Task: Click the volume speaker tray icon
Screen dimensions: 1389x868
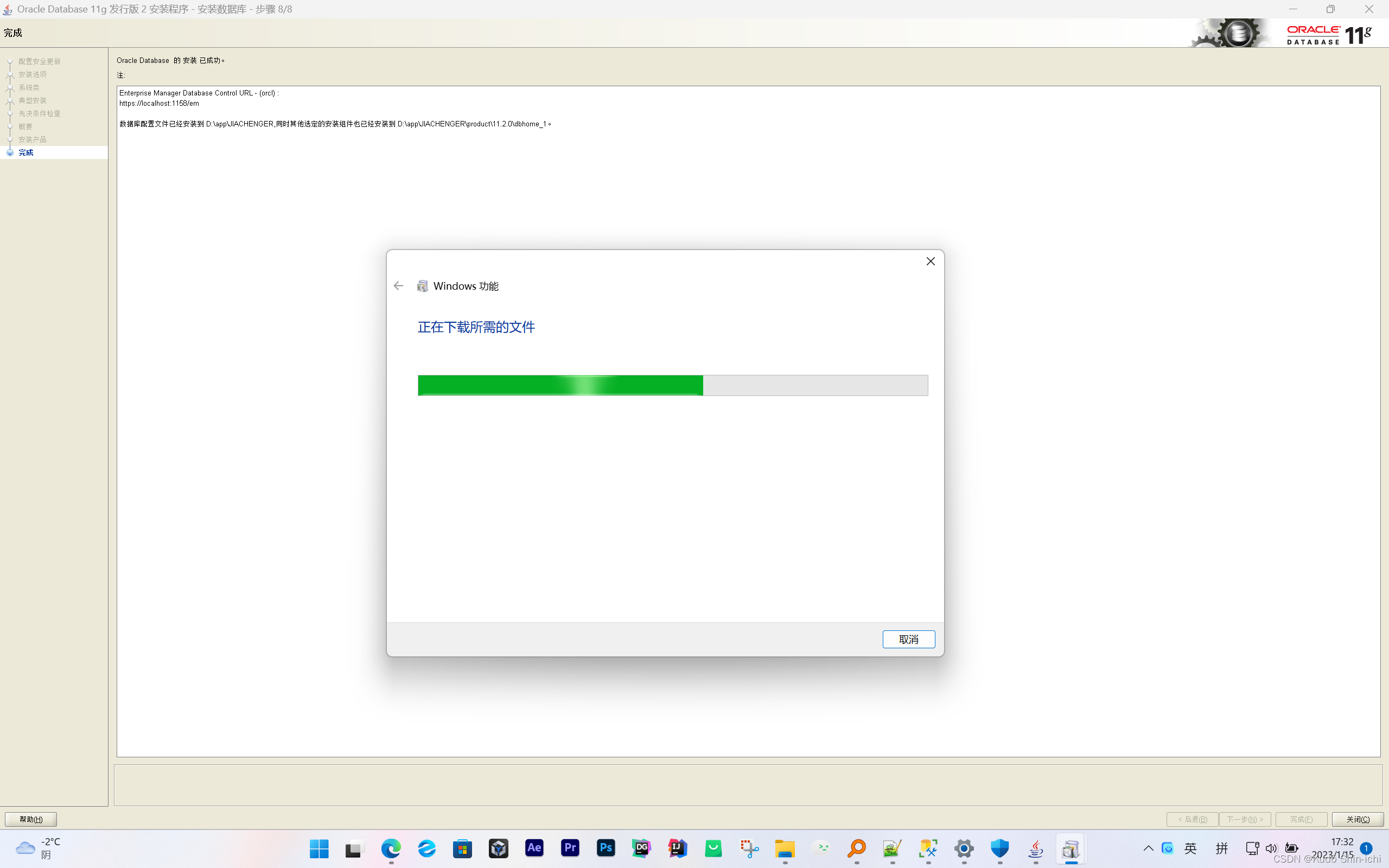Action: point(1271,848)
